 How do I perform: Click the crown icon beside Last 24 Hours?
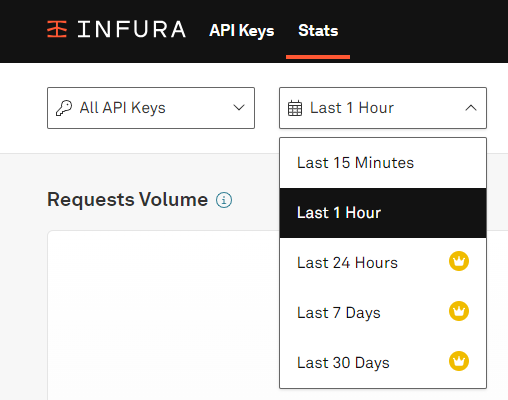coord(459,261)
